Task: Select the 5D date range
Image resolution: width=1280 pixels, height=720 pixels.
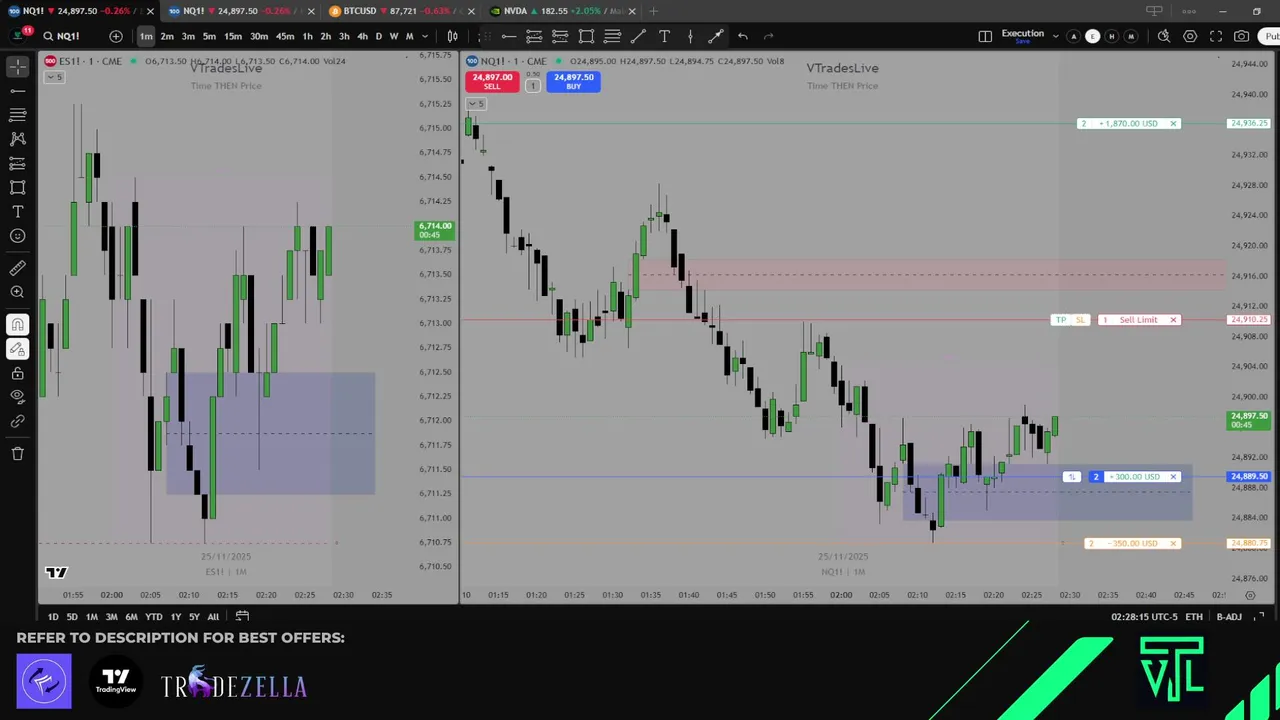Action: coord(72,617)
